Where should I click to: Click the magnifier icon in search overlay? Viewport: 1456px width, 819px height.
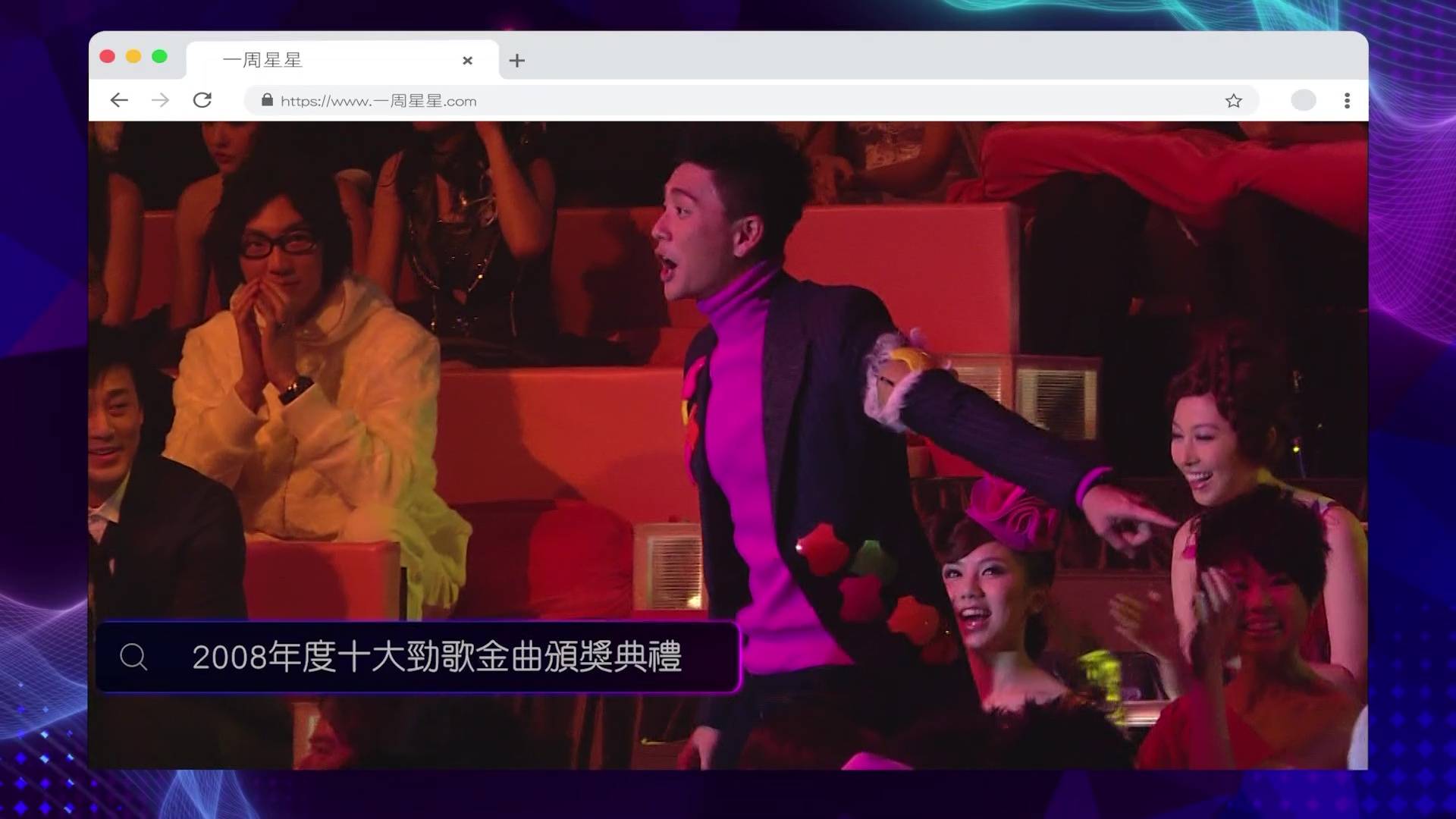pyautogui.click(x=133, y=657)
